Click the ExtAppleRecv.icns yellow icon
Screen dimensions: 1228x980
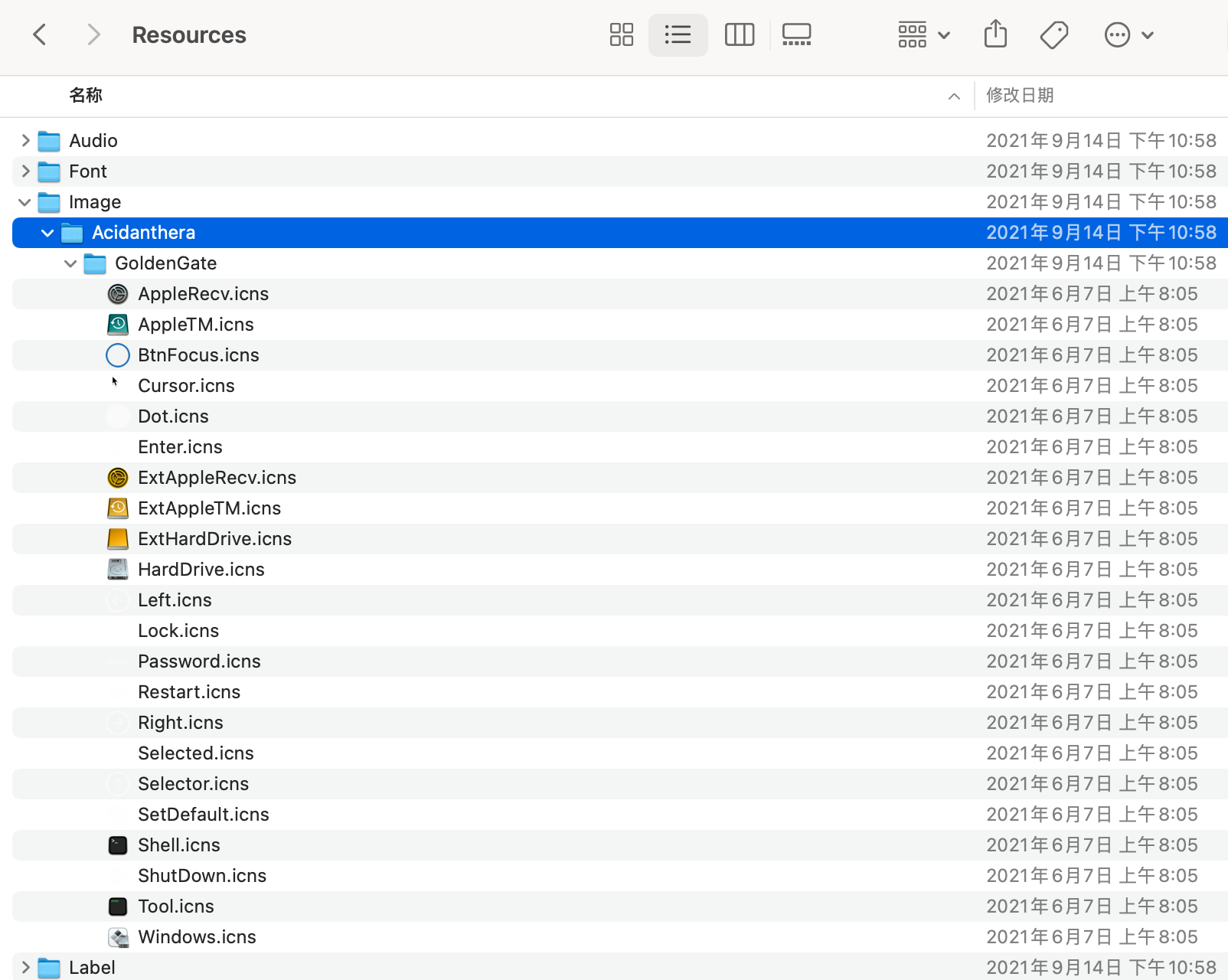[118, 478]
